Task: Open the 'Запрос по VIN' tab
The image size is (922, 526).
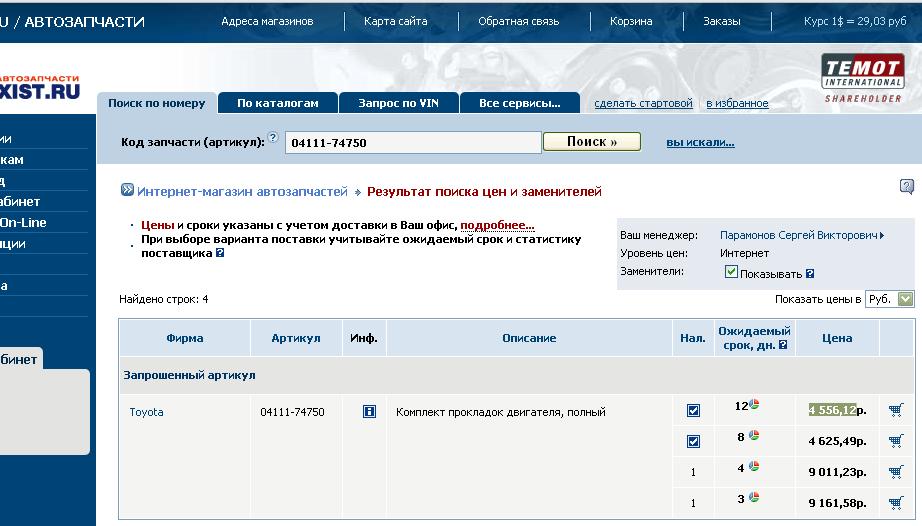Action: tap(398, 103)
